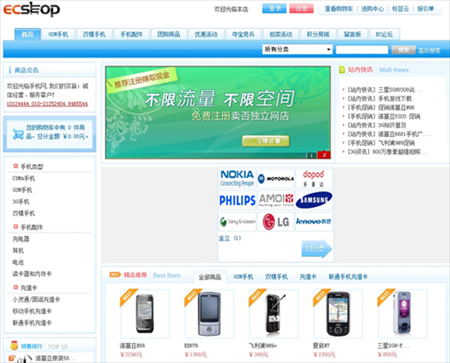The width and height of the screenshot is (450, 363).
Task: Open the 耳机 sidebar category
Action: point(18,251)
